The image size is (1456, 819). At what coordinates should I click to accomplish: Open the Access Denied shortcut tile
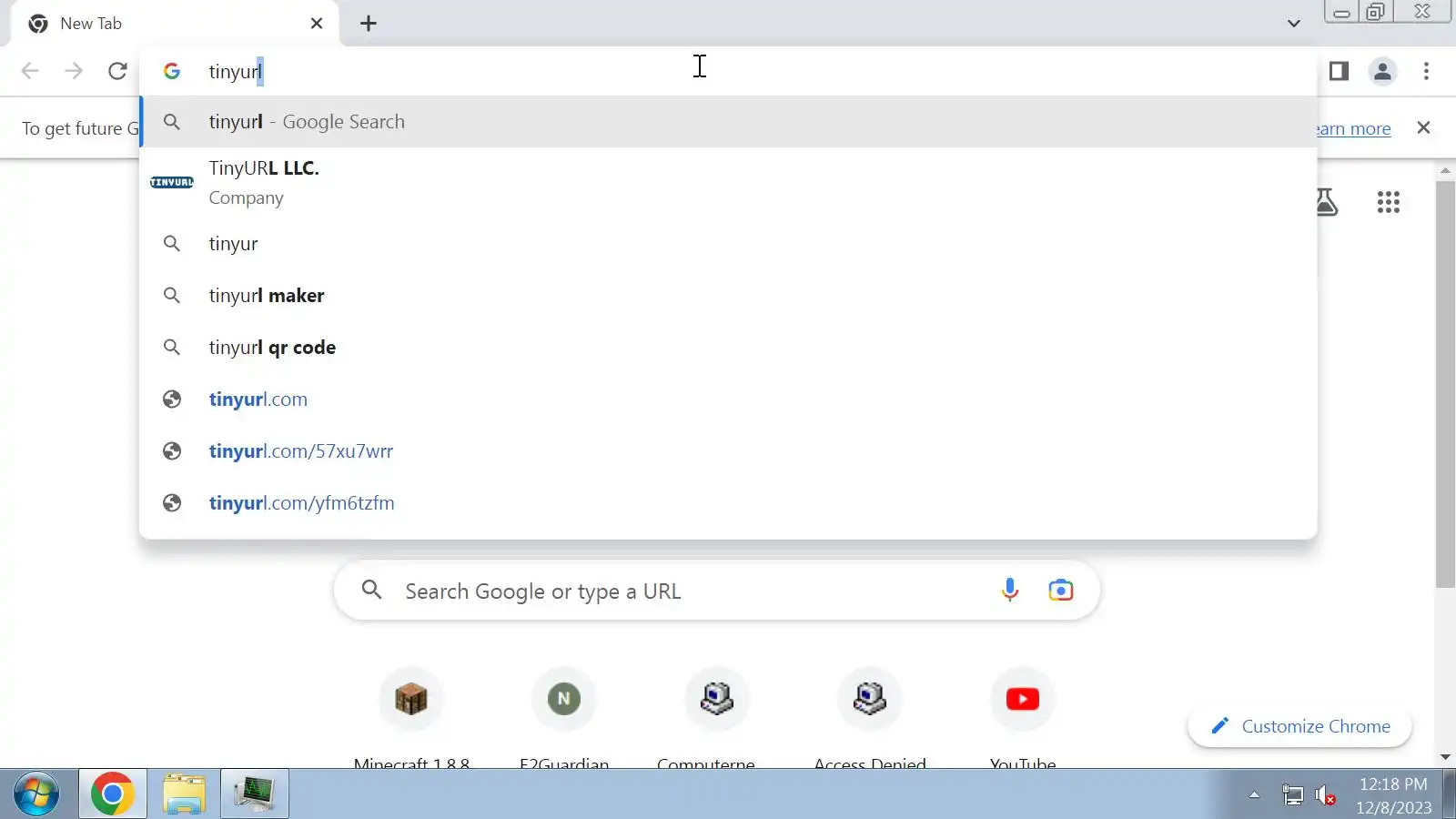(x=870, y=717)
